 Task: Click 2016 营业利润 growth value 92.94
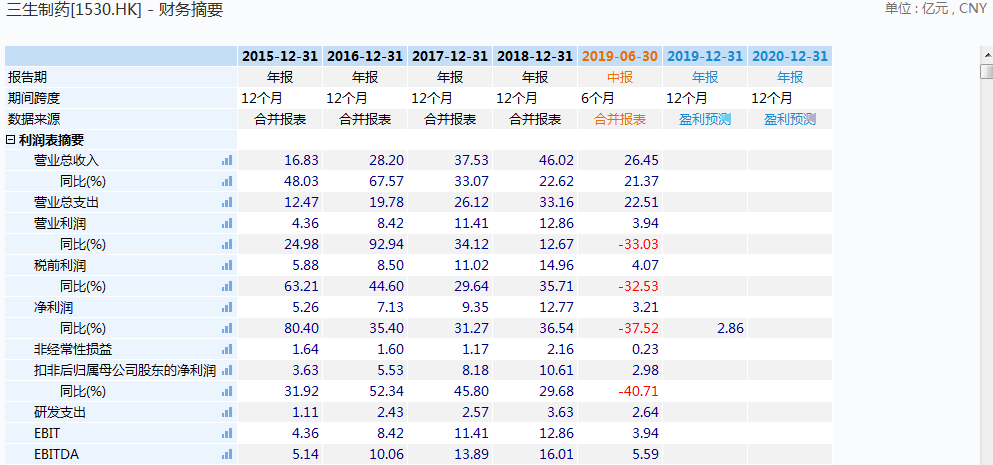pos(387,245)
